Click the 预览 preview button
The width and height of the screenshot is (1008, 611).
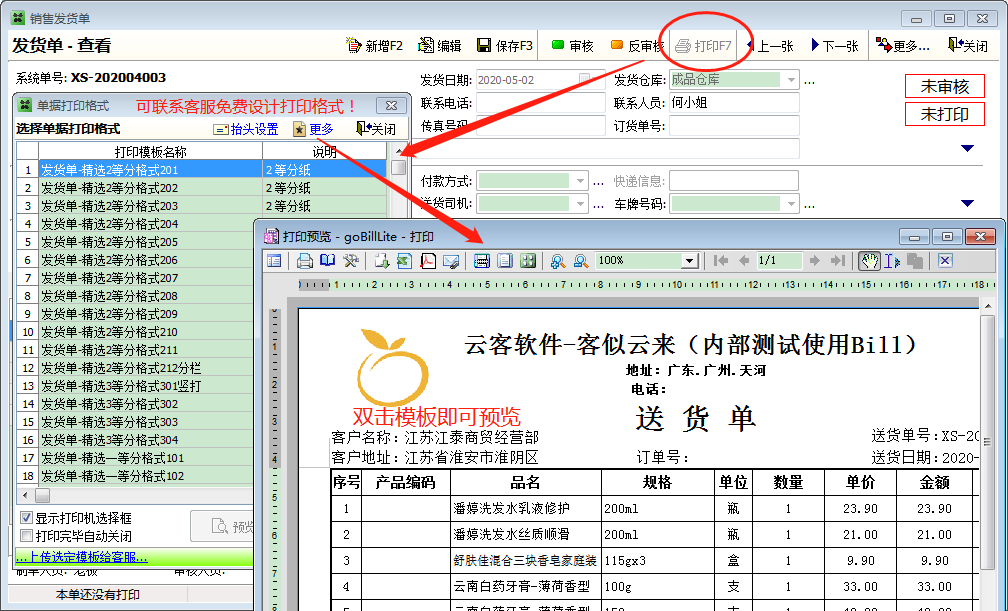pyautogui.click(x=222, y=527)
